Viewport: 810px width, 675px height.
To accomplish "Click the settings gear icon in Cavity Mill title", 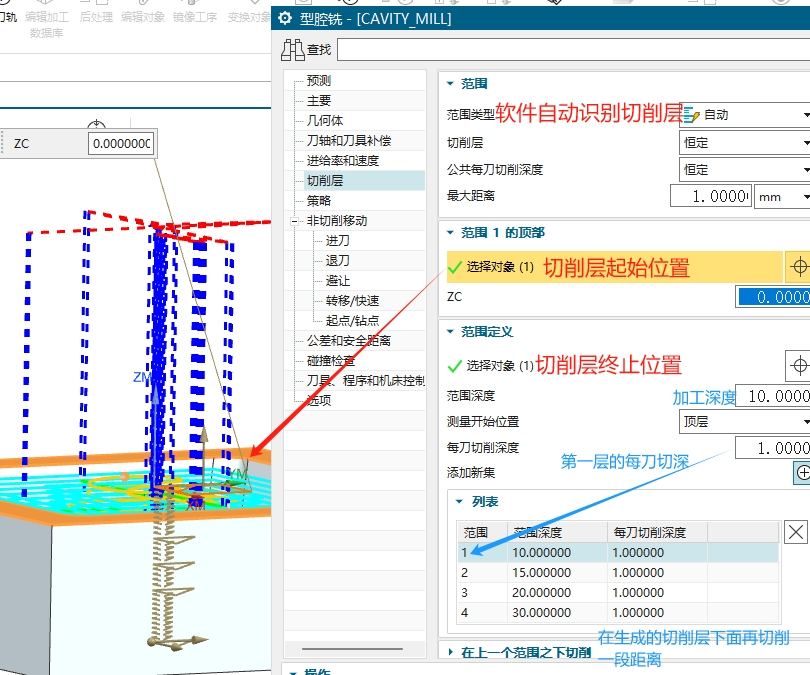I will 285,19.
